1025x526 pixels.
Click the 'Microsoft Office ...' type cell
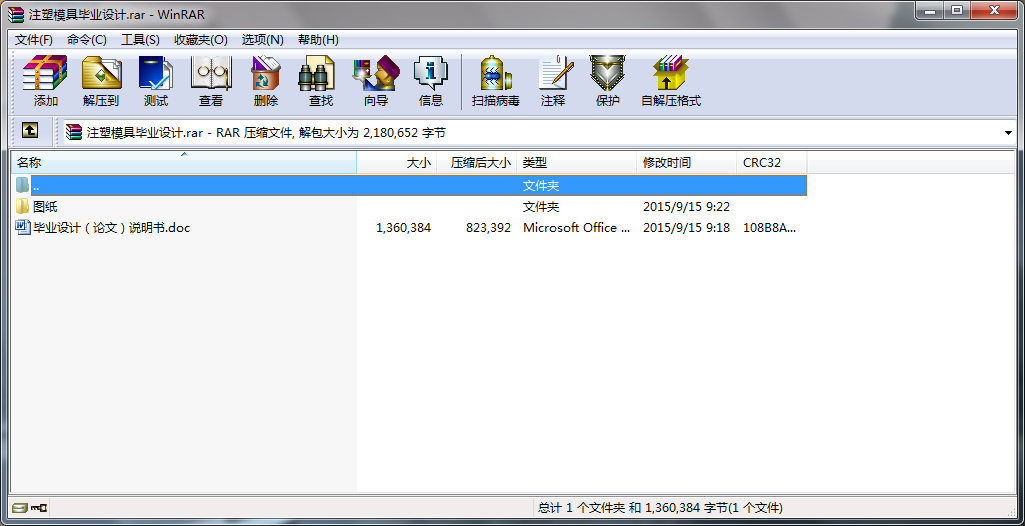[x=577, y=228]
